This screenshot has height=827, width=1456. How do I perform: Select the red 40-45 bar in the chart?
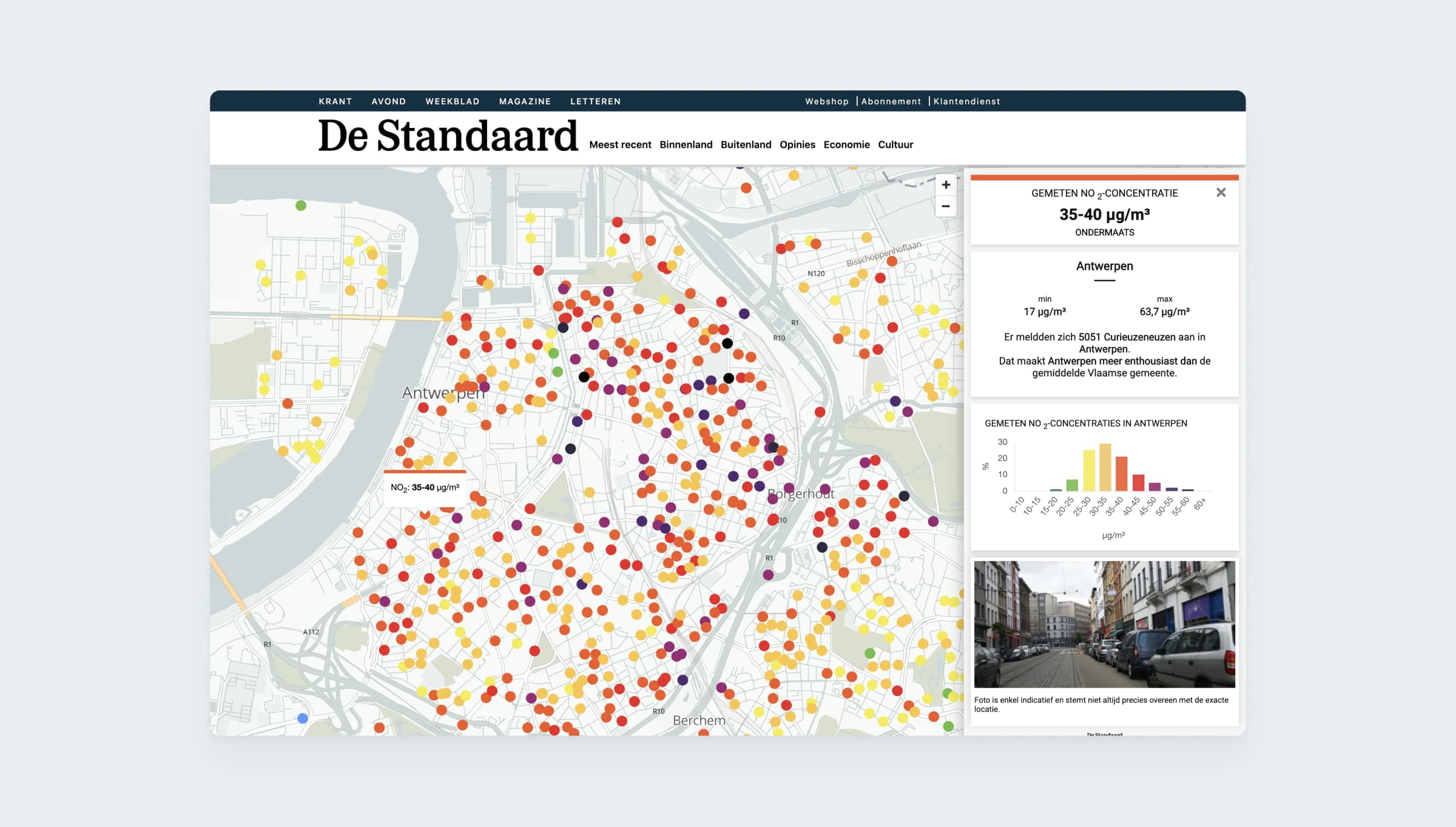tap(1138, 483)
